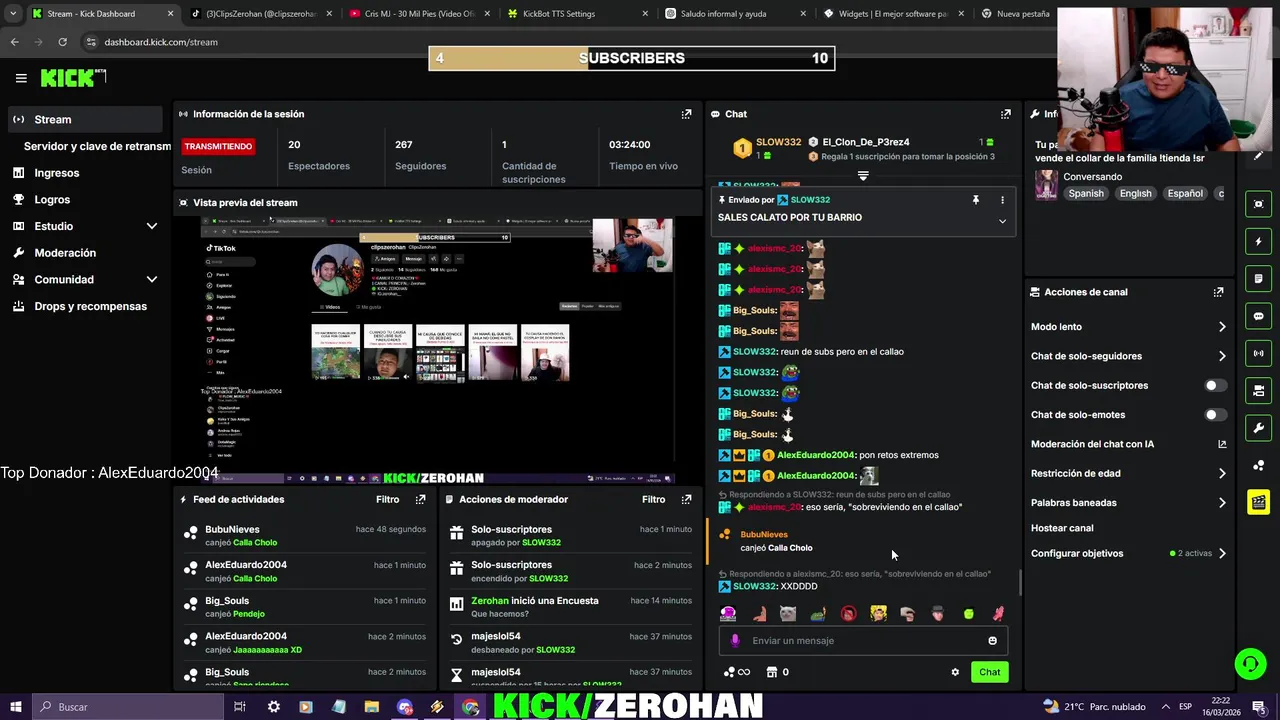1280x720 pixels.
Task: Open the Filtro dropdown in Acciones de moderador
Action: point(653,499)
